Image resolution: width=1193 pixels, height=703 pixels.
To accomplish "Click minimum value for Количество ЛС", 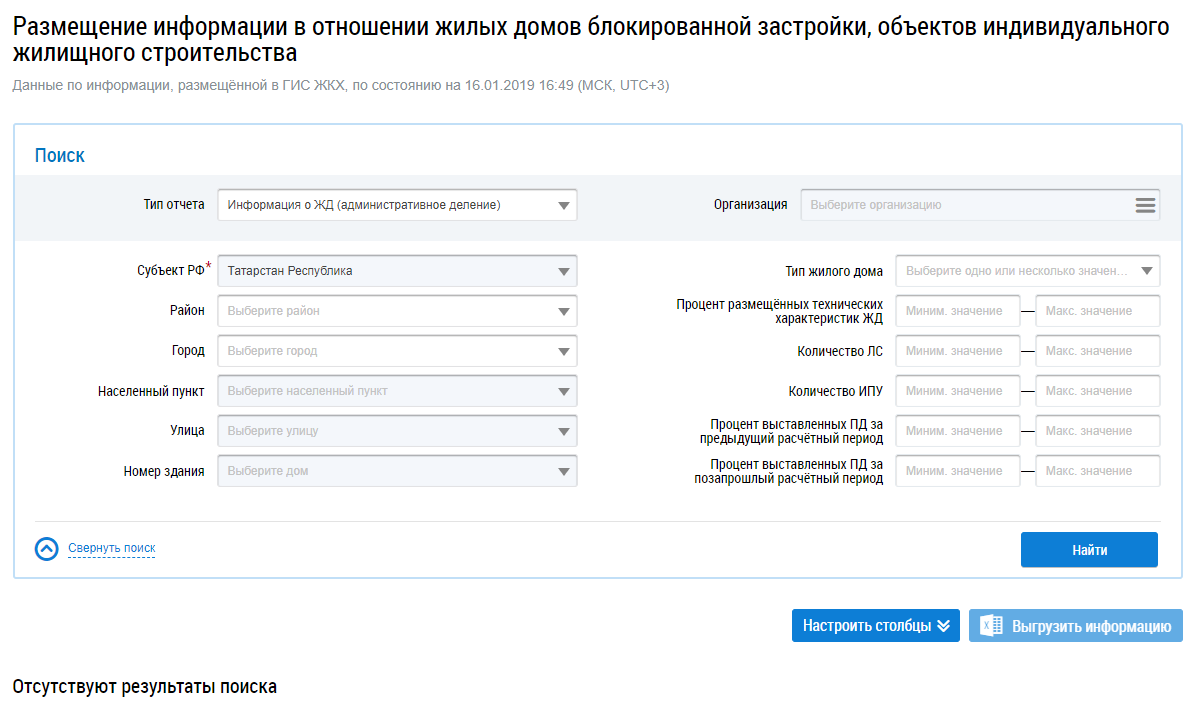I will tap(957, 351).
